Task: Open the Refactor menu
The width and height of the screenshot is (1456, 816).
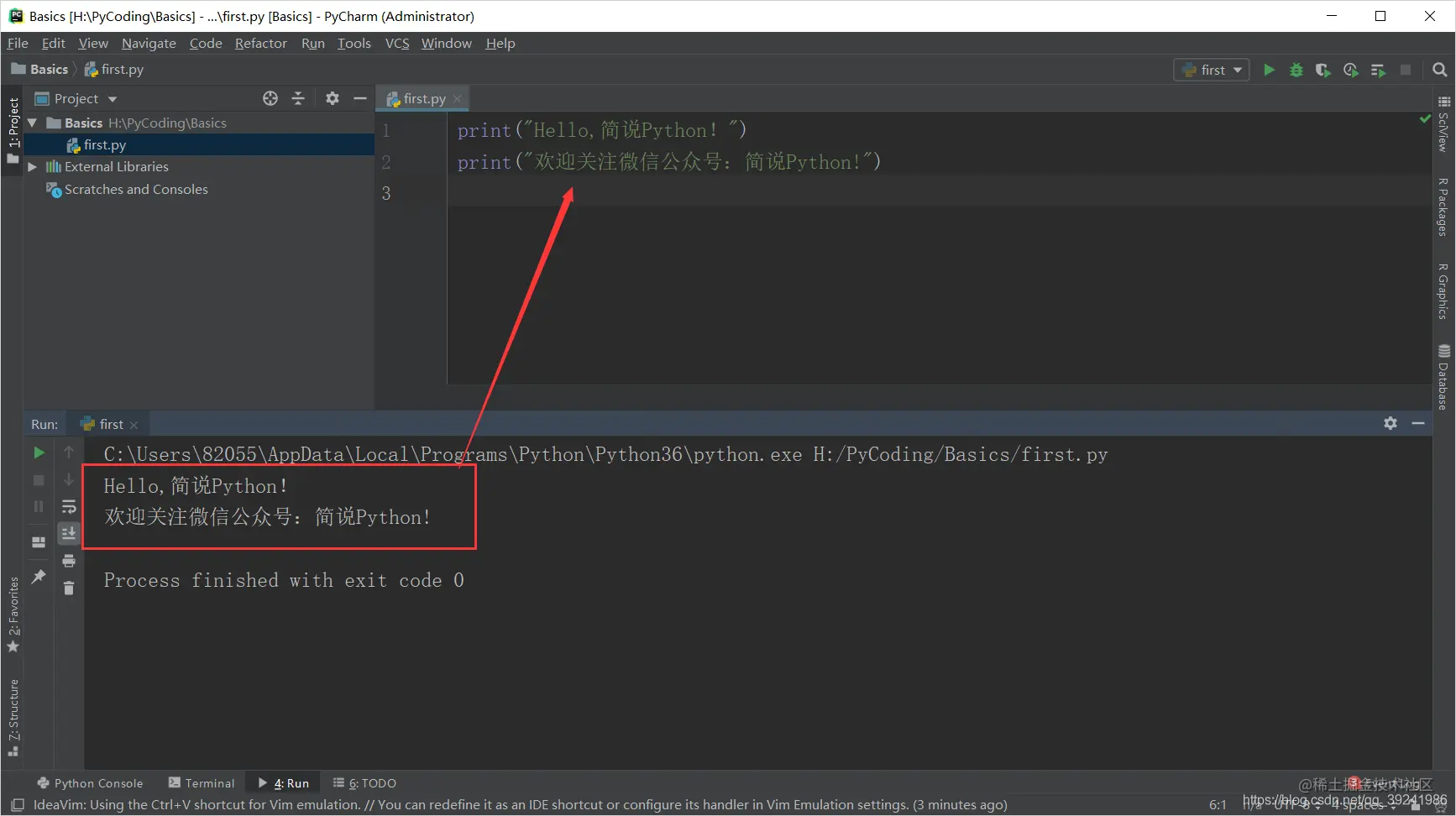Action: pos(260,43)
